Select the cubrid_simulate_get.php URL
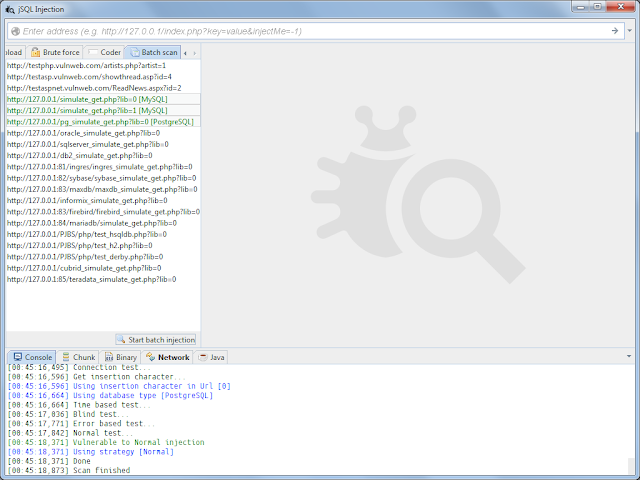Screen dimensions: 640x480 coord(103,268)
